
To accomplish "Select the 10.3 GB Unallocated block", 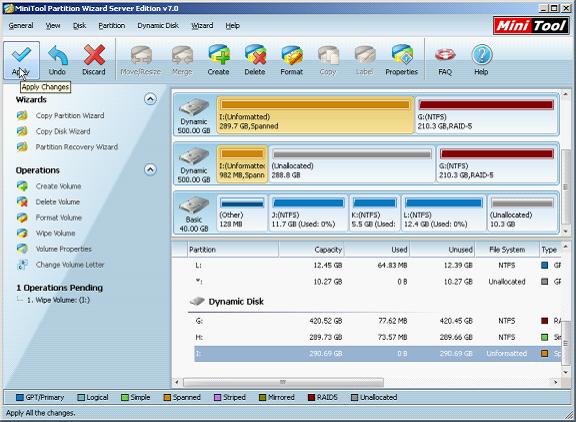I will tap(522, 213).
